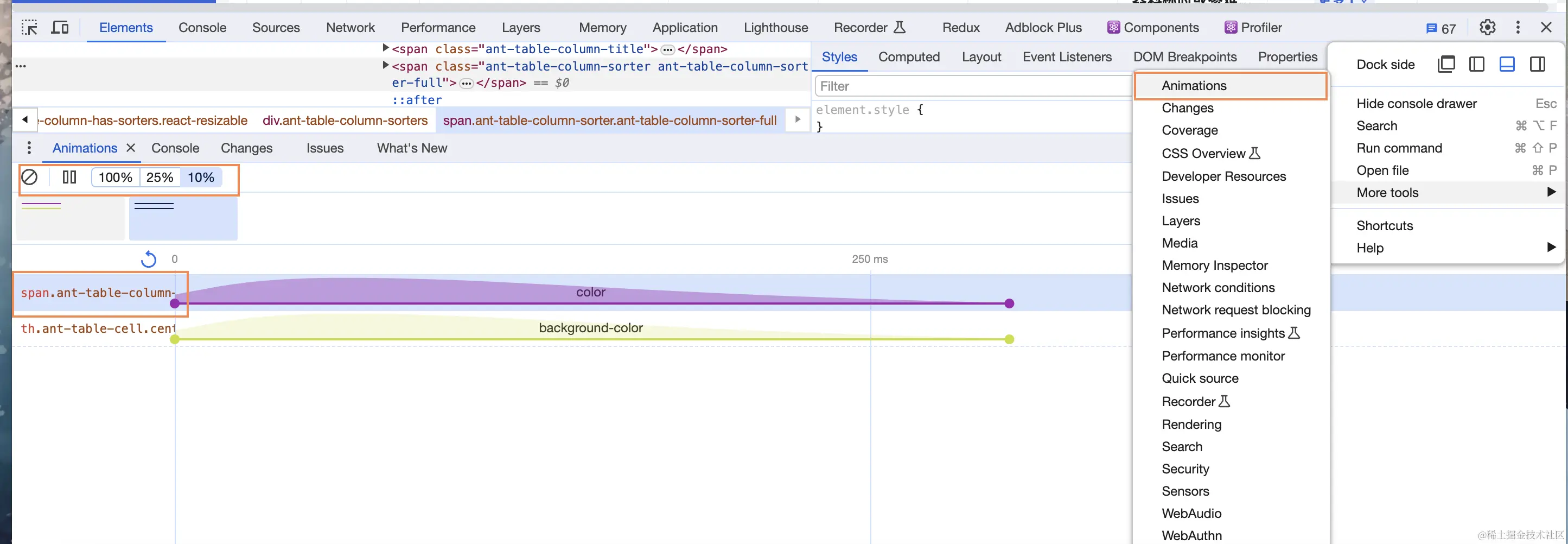Click div.ant-table-column-sorters breadcrumb

(345, 121)
